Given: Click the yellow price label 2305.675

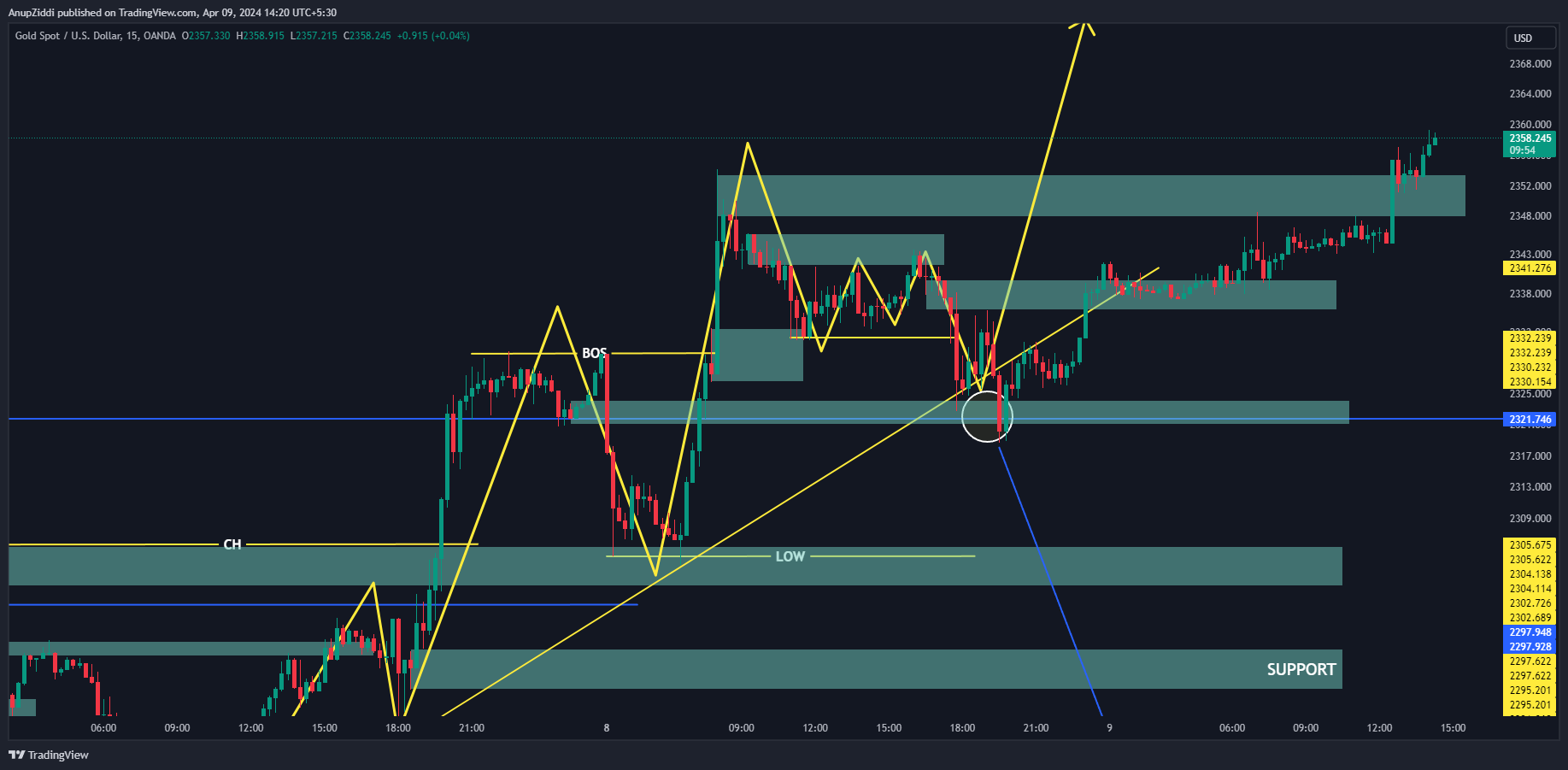Looking at the screenshot, I should tap(1530, 545).
